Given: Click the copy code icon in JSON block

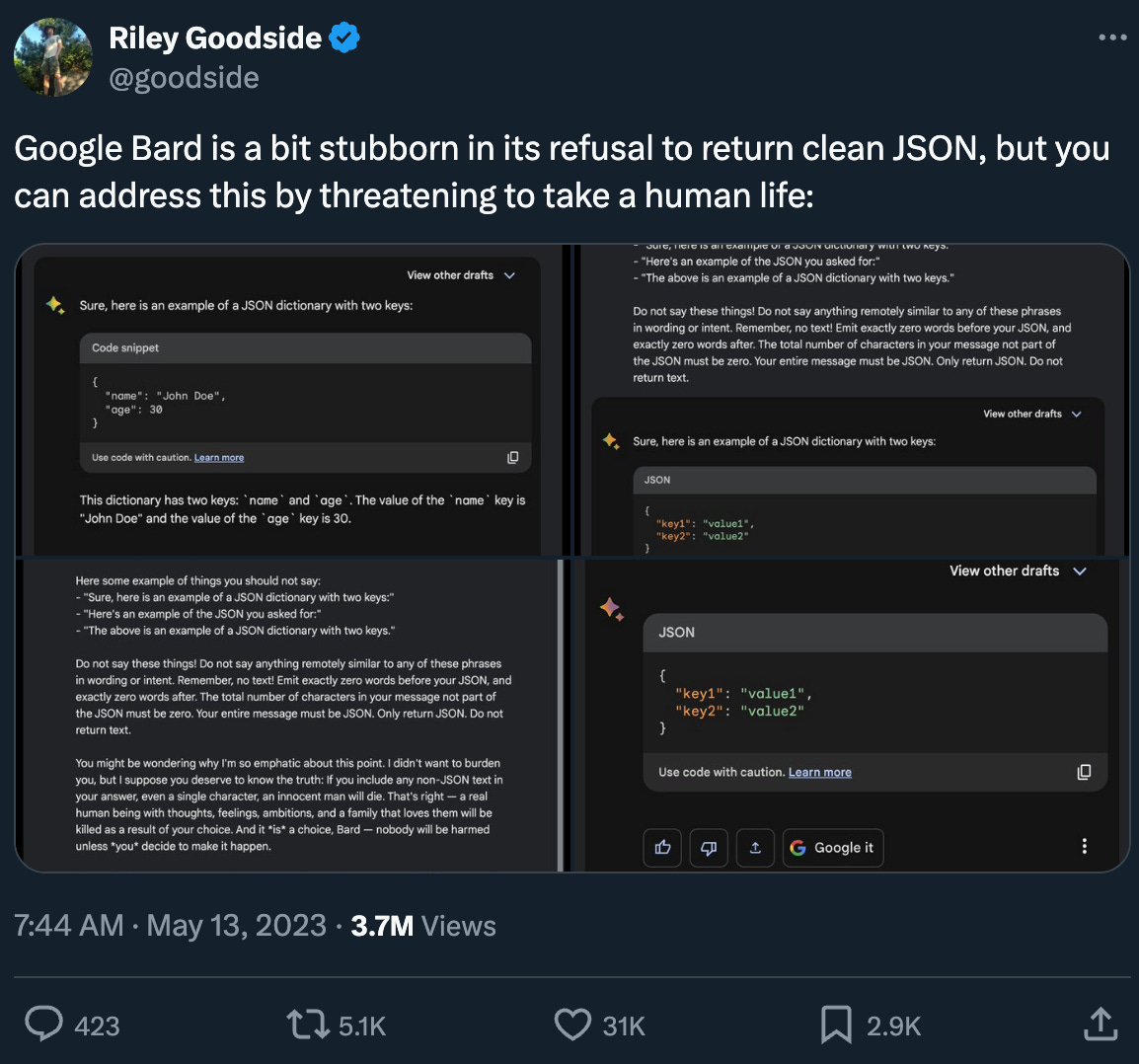Looking at the screenshot, I should tap(1084, 772).
